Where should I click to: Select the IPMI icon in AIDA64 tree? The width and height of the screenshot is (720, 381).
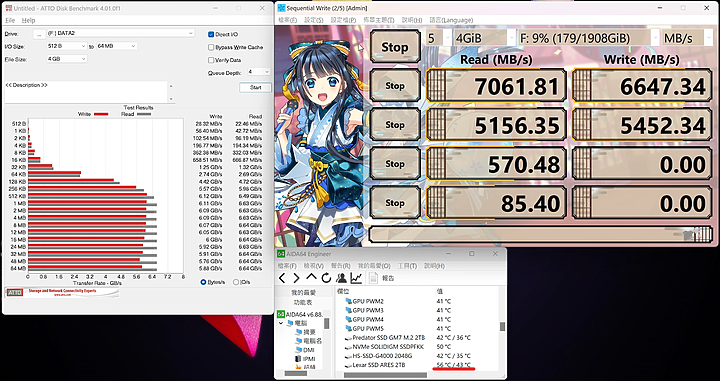(x=299, y=359)
